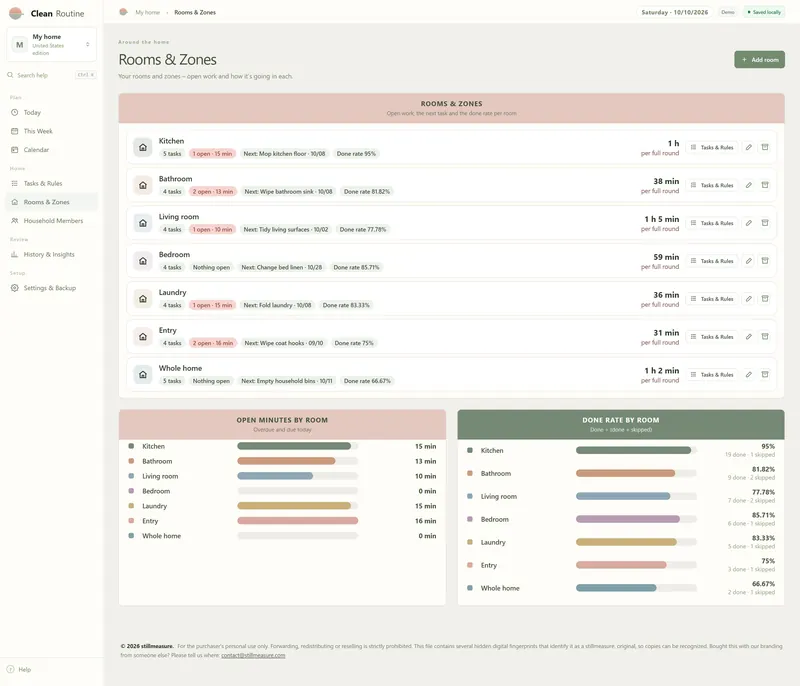Navigate to Tasks & Rules in sidebar
The image size is (800, 686).
[52, 183]
